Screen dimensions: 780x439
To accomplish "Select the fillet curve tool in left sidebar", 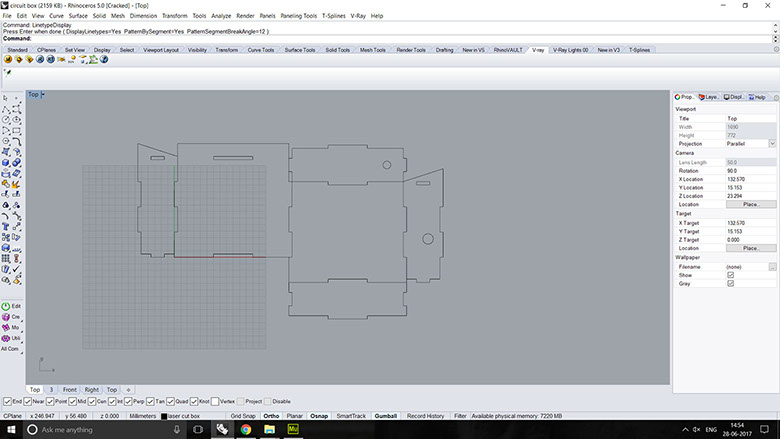I will (16, 141).
